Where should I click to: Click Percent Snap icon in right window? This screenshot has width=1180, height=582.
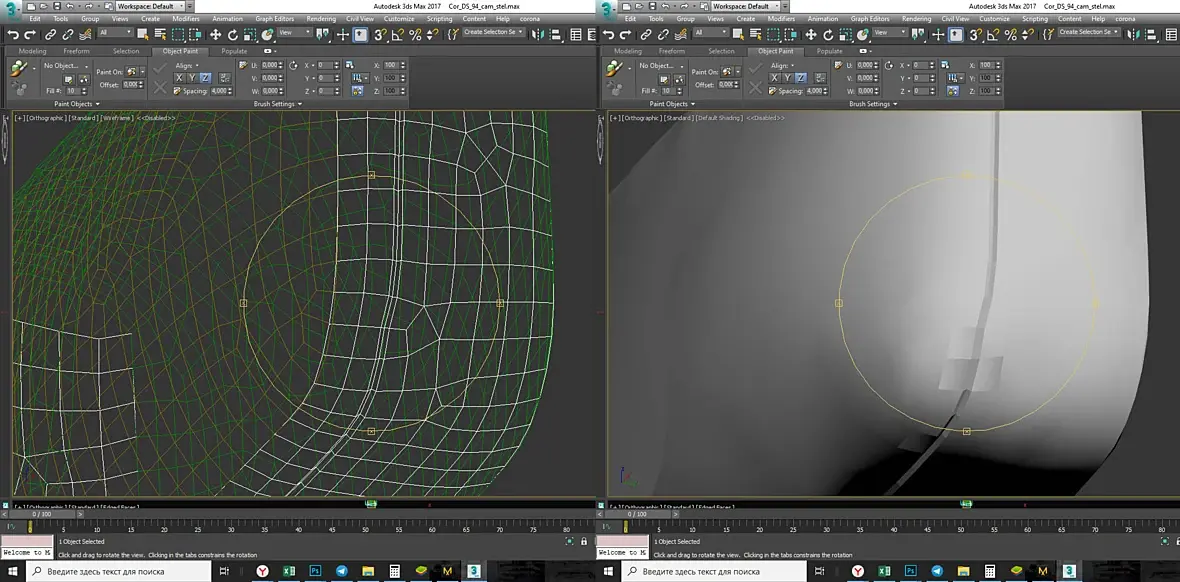click(x=1011, y=34)
